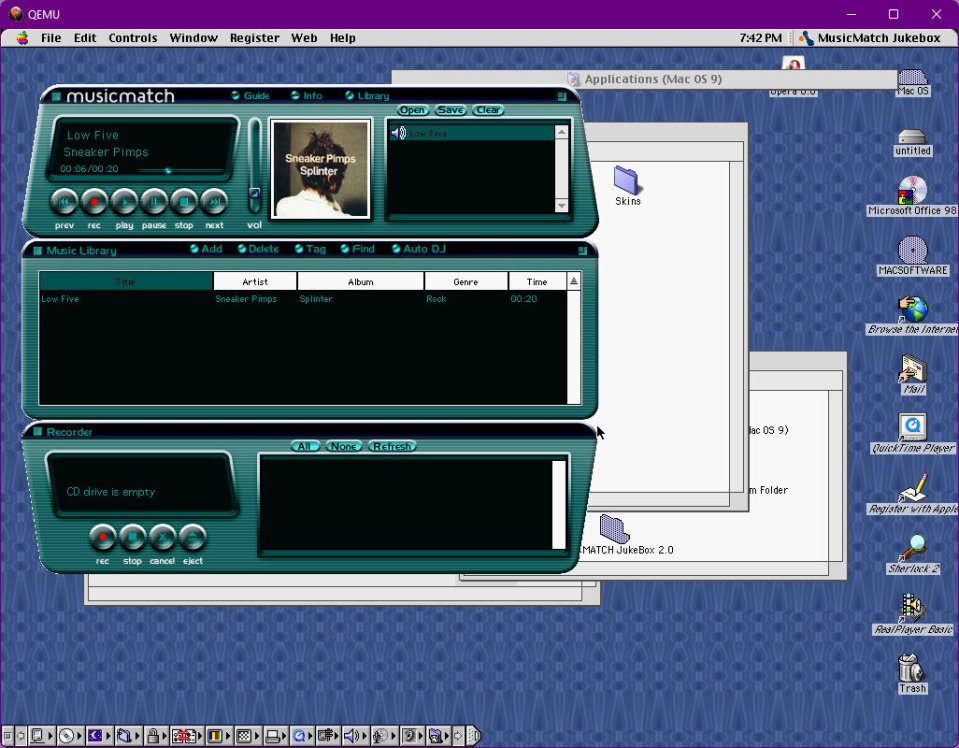Skip to next track
The image size is (959, 748).
(214, 201)
